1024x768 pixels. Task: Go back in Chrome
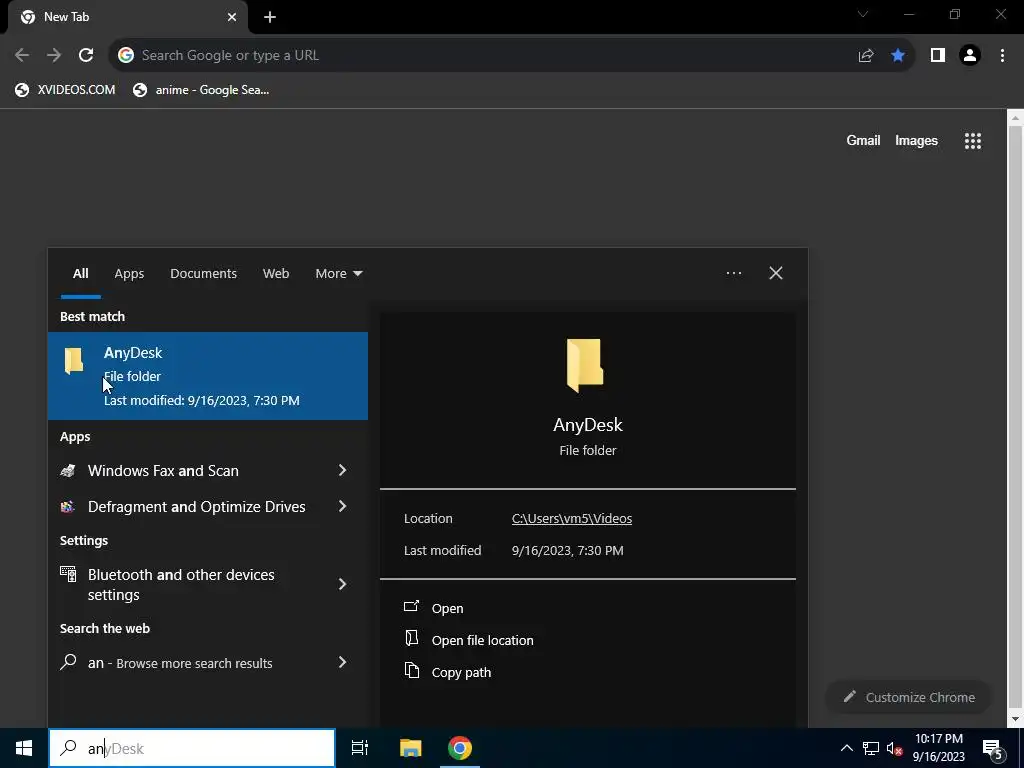point(22,56)
